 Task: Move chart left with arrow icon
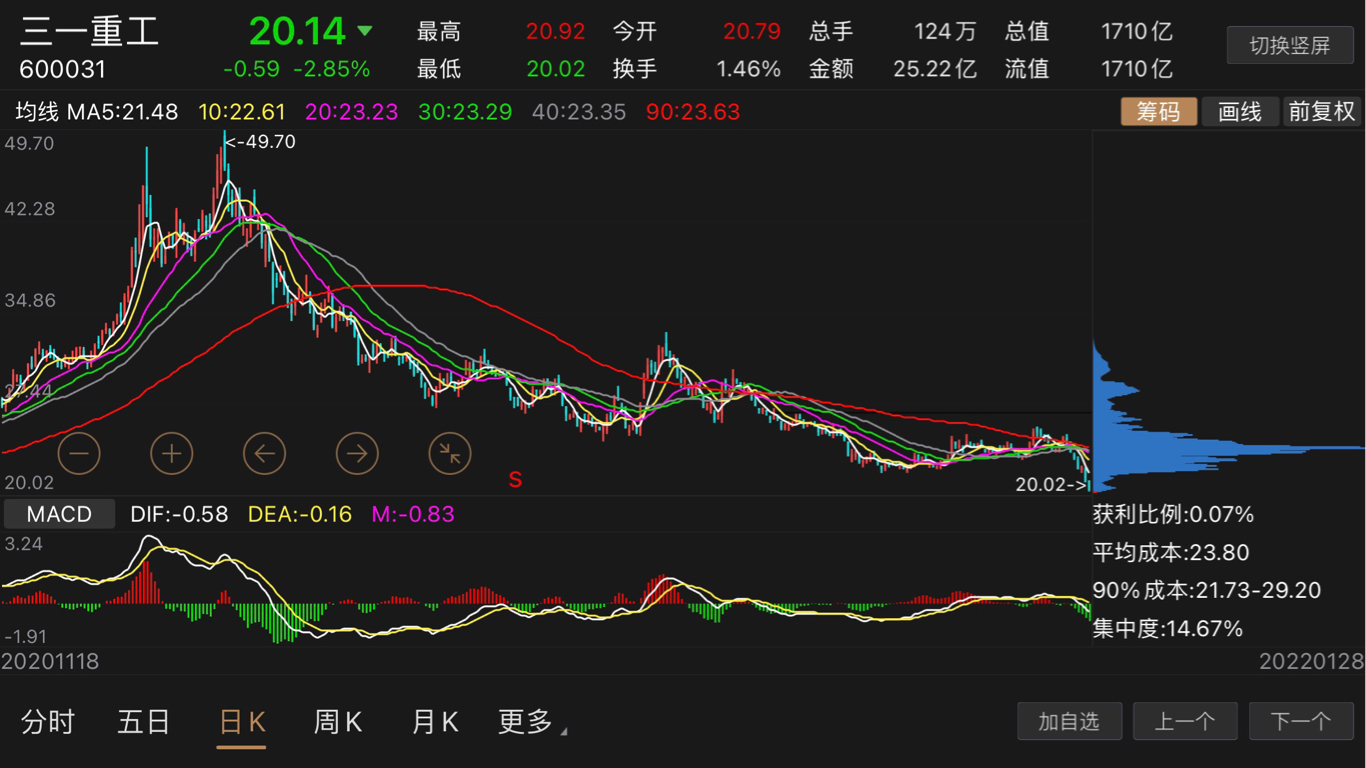[265, 454]
